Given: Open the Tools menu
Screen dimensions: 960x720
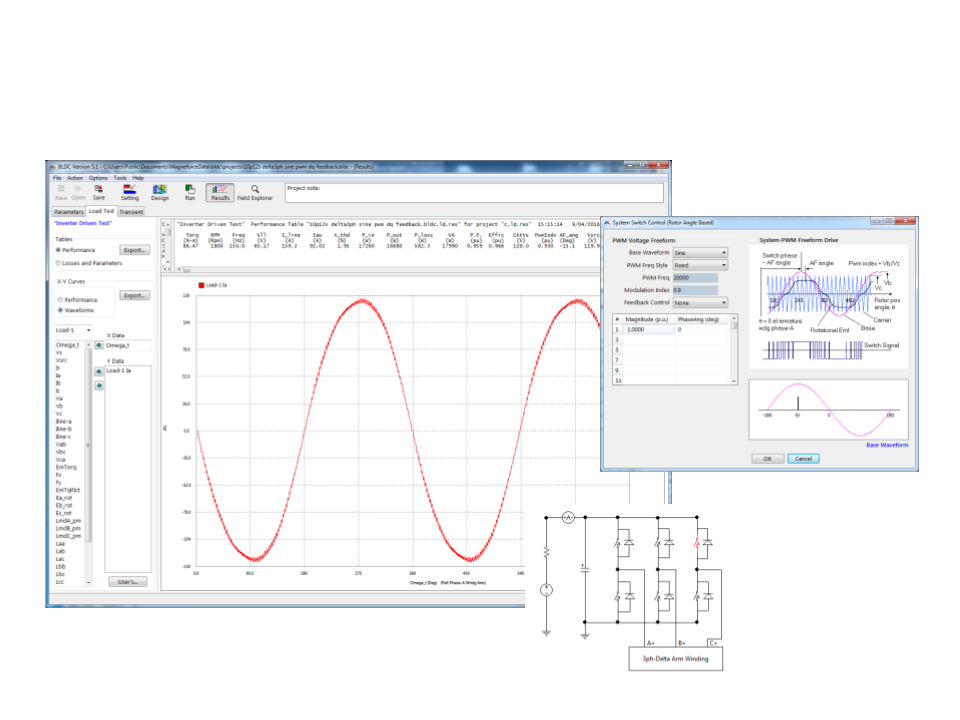Looking at the screenshot, I should coord(120,178).
